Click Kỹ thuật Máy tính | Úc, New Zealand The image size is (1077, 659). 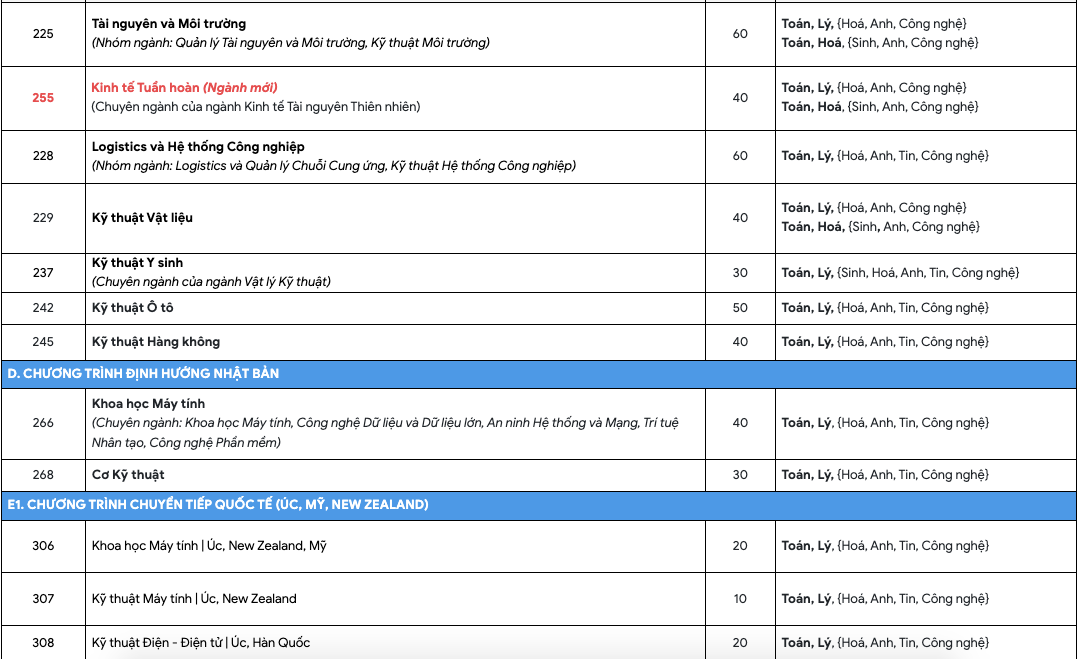194,598
